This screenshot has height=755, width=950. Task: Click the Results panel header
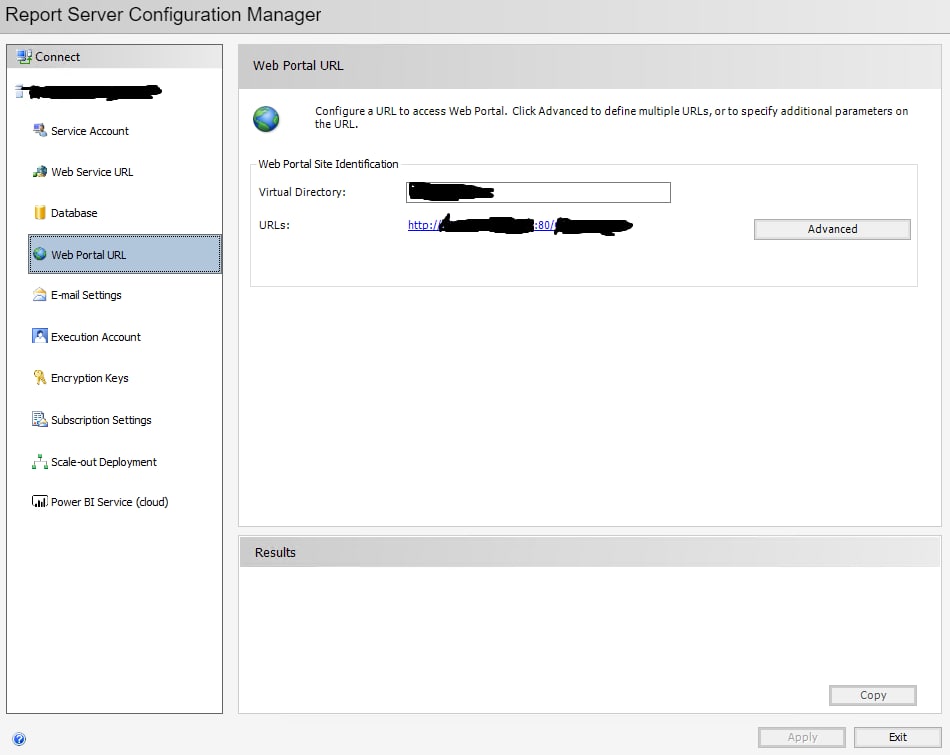point(590,552)
